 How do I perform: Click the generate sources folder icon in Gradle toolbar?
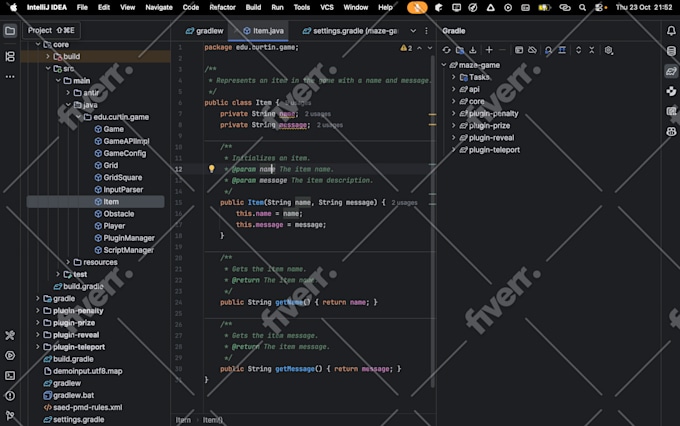coord(460,50)
